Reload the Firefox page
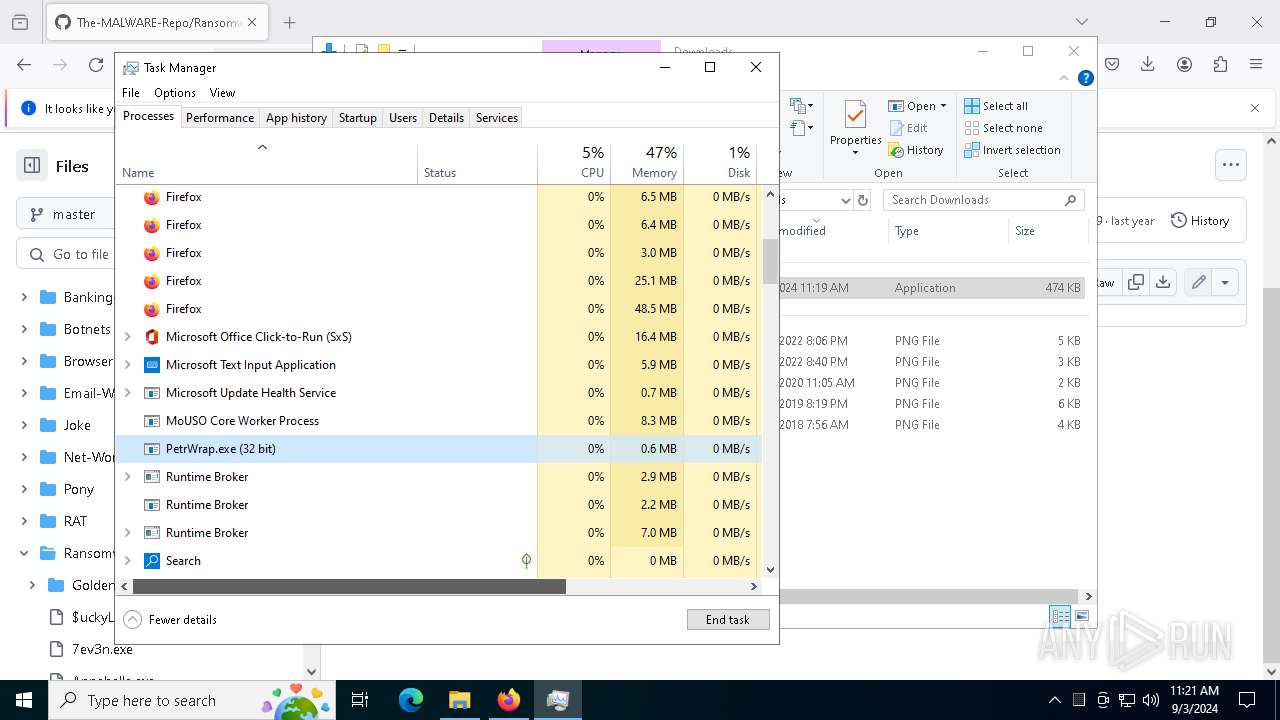The image size is (1280, 720). point(96,64)
